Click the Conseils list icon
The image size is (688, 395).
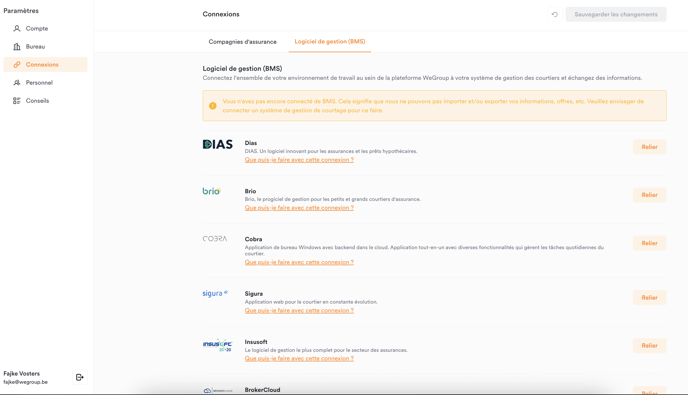click(x=17, y=101)
